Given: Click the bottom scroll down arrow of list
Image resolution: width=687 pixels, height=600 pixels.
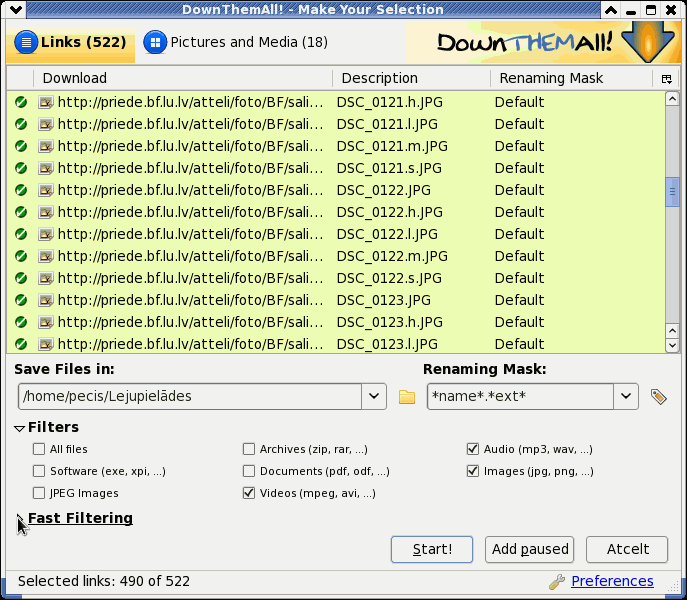Looking at the screenshot, I should coord(672,345).
